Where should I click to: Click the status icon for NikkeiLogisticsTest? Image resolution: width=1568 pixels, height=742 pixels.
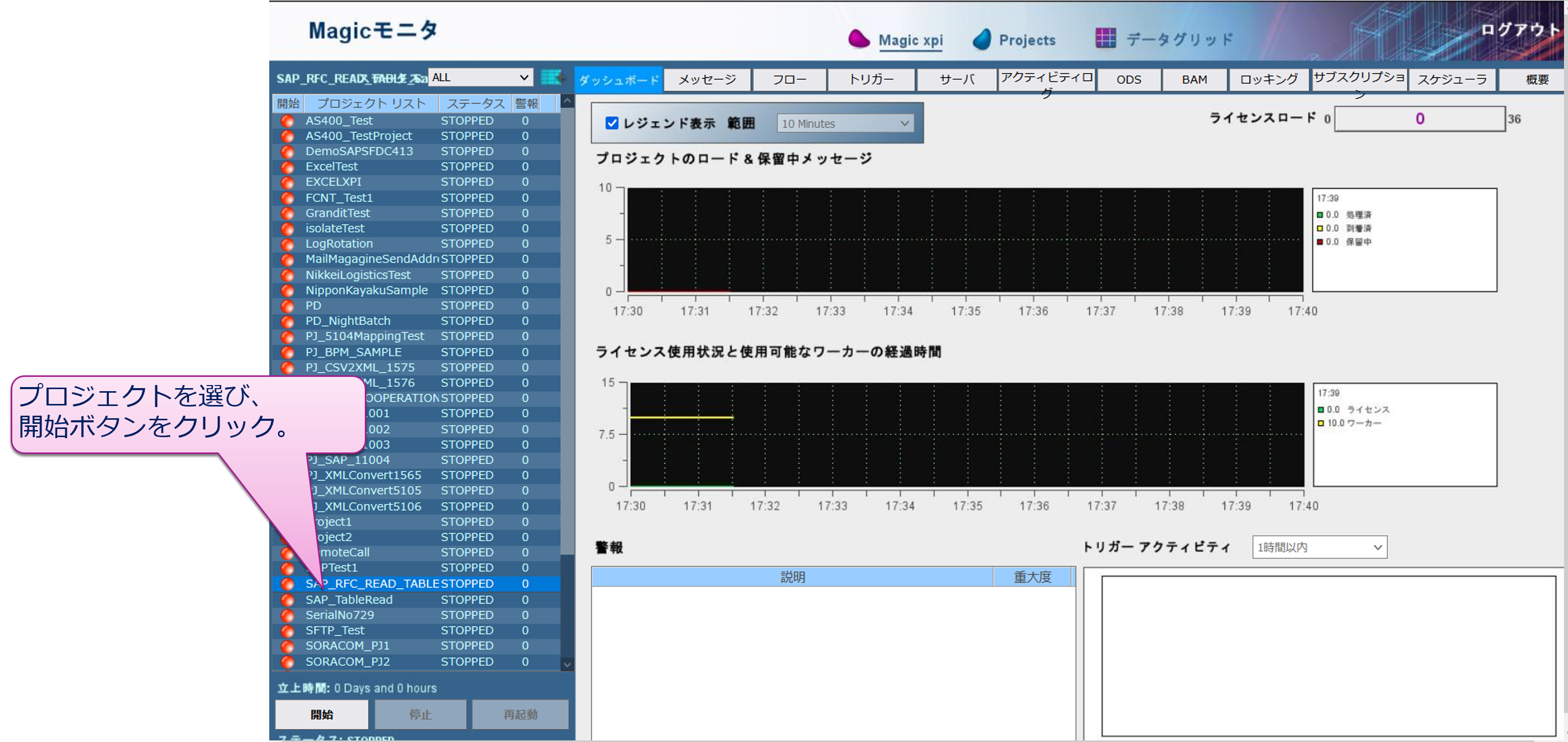click(x=287, y=275)
